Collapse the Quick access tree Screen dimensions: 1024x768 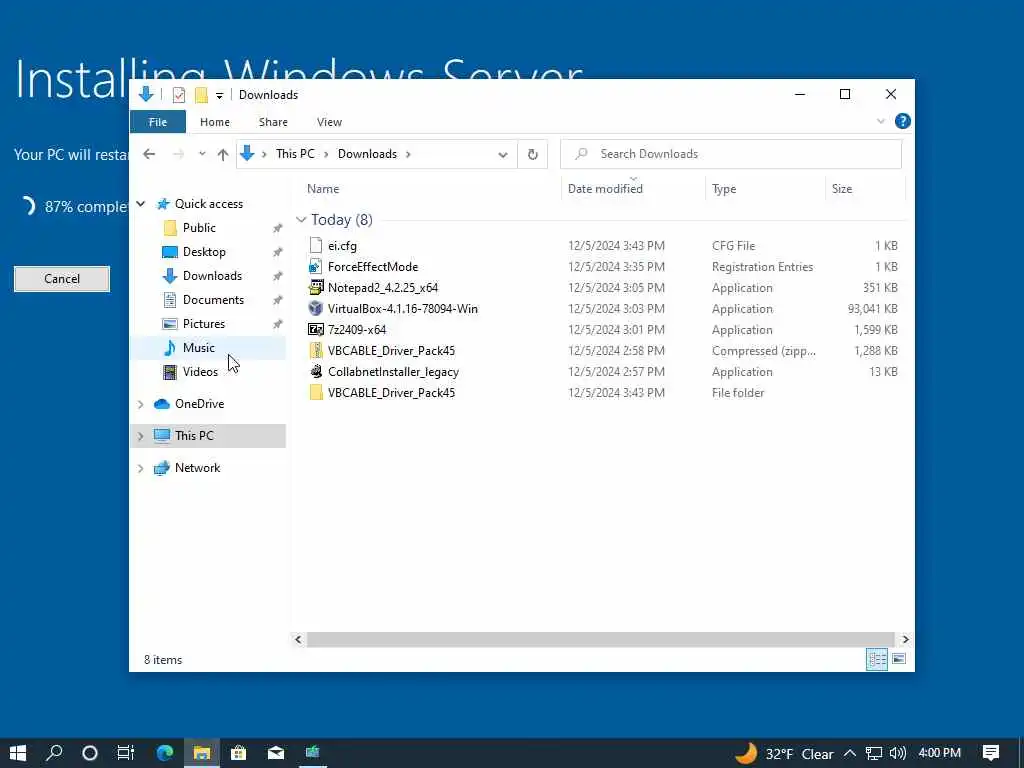[140, 204]
